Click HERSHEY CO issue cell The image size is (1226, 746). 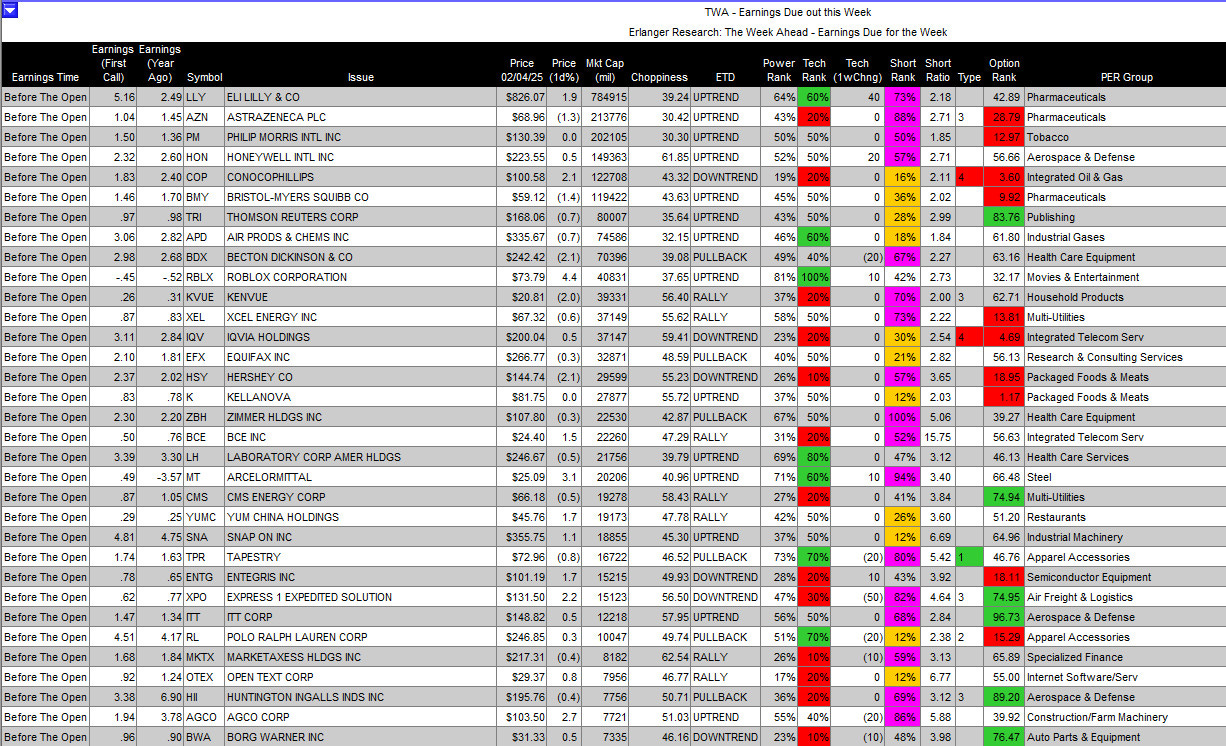coord(360,377)
